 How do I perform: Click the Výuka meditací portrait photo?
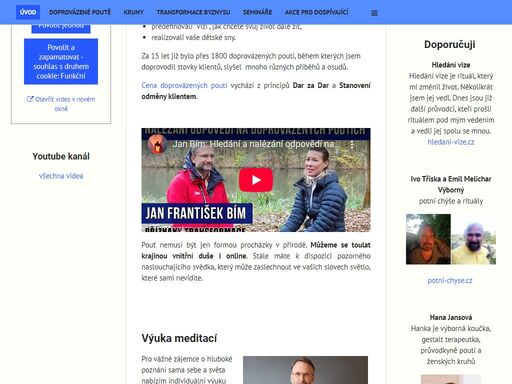pos(305,370)
